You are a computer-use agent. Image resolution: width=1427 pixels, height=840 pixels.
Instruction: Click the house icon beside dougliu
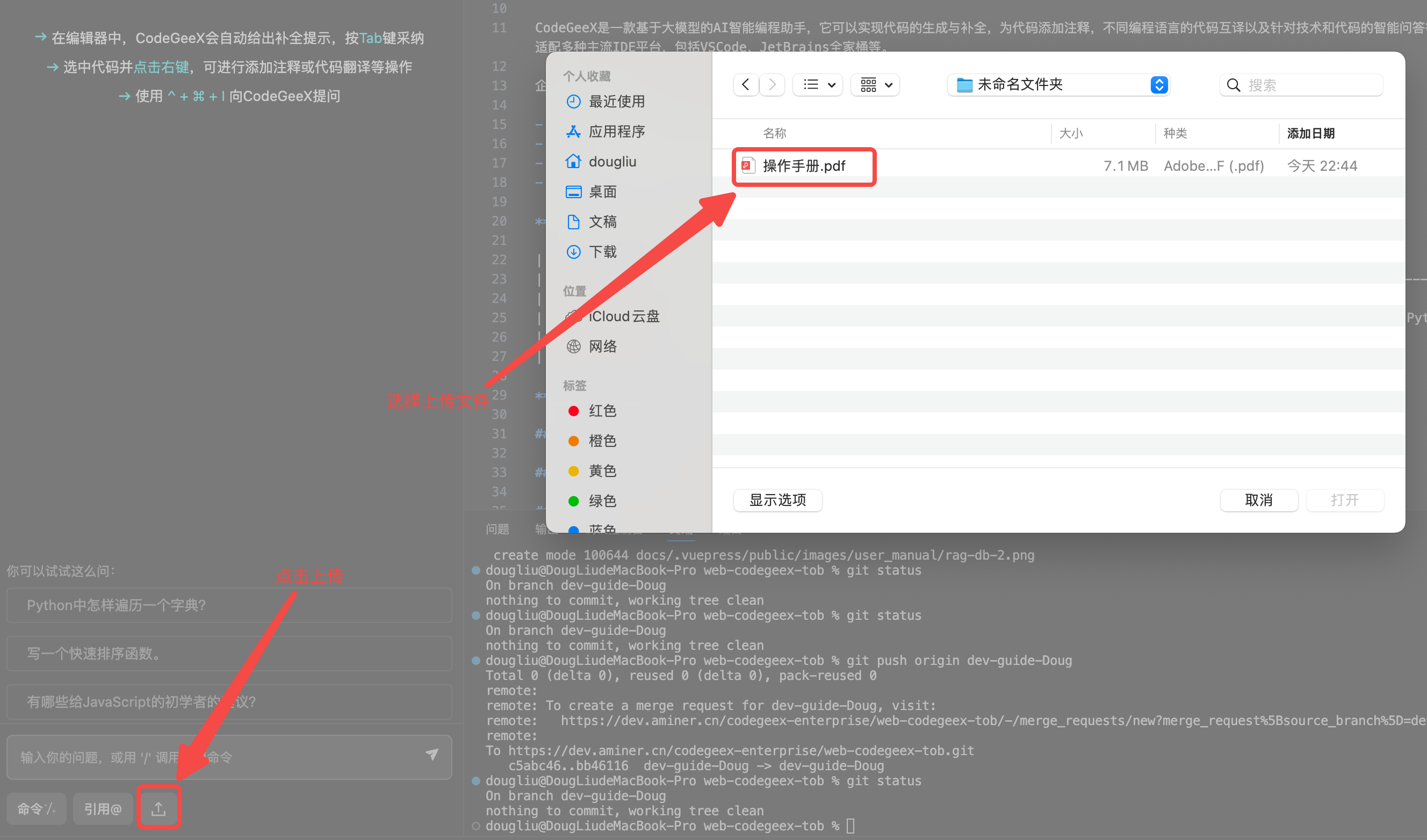pos(574,161)
